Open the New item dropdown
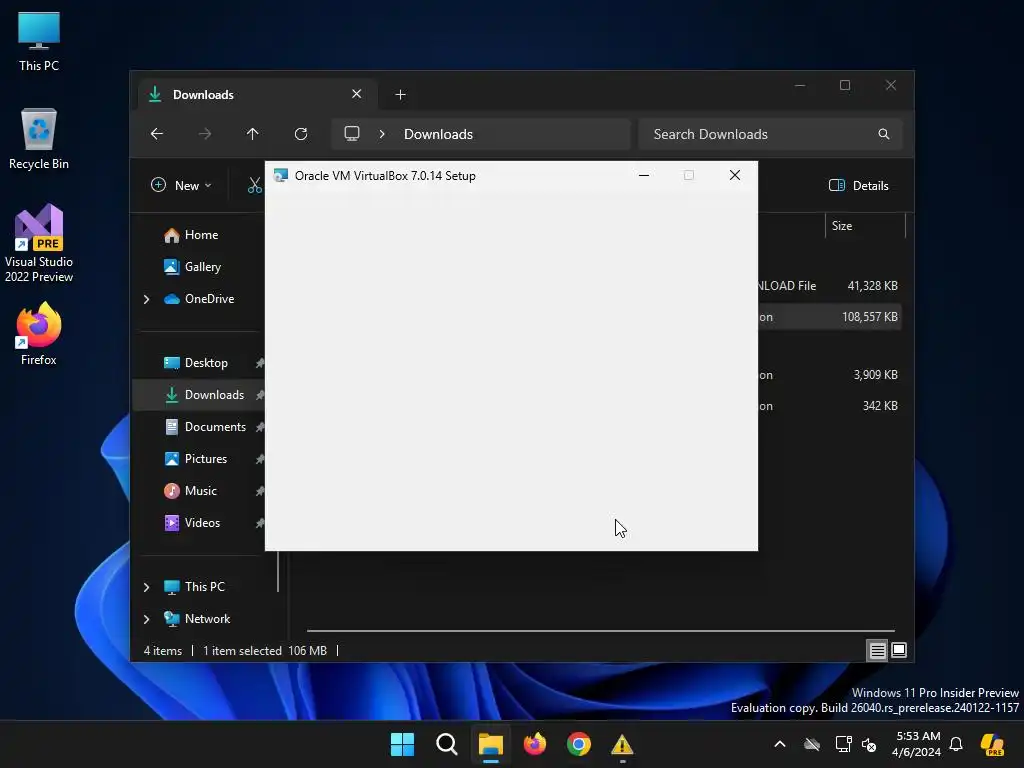This screenshot has width=1024, height=768. 181,185
